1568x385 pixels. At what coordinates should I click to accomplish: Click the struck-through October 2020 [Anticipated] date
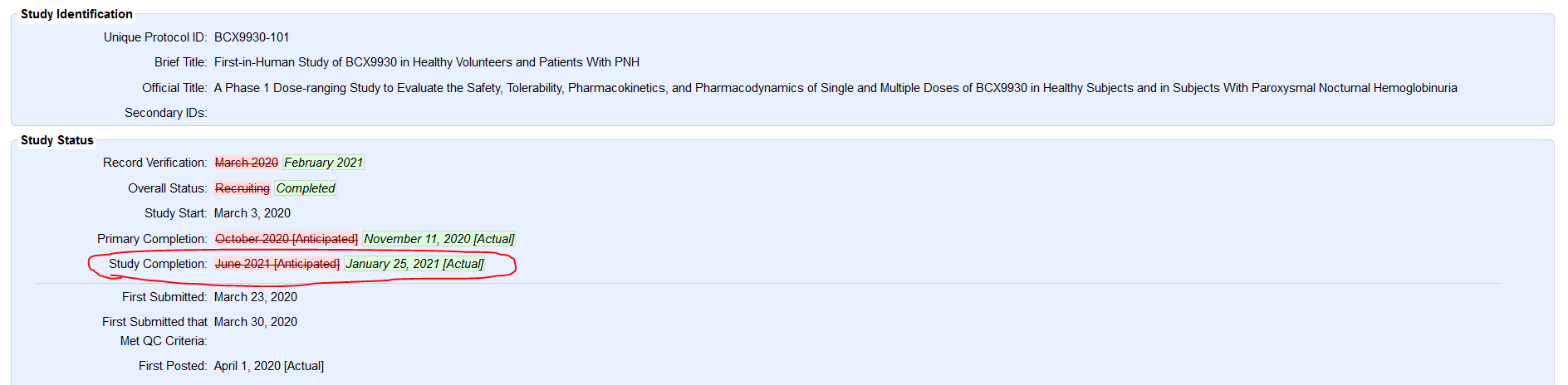pos(287,239)
